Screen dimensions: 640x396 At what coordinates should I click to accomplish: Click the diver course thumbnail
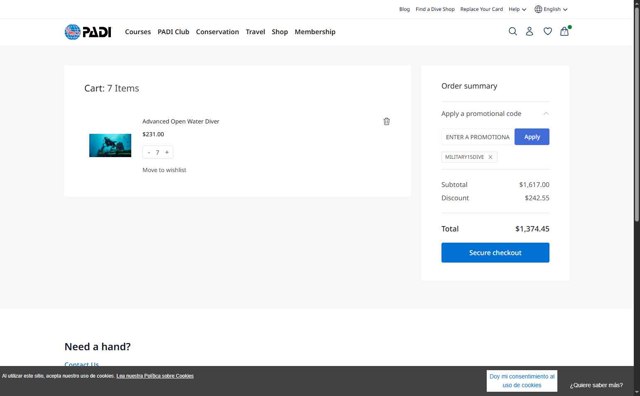(110, 145)
